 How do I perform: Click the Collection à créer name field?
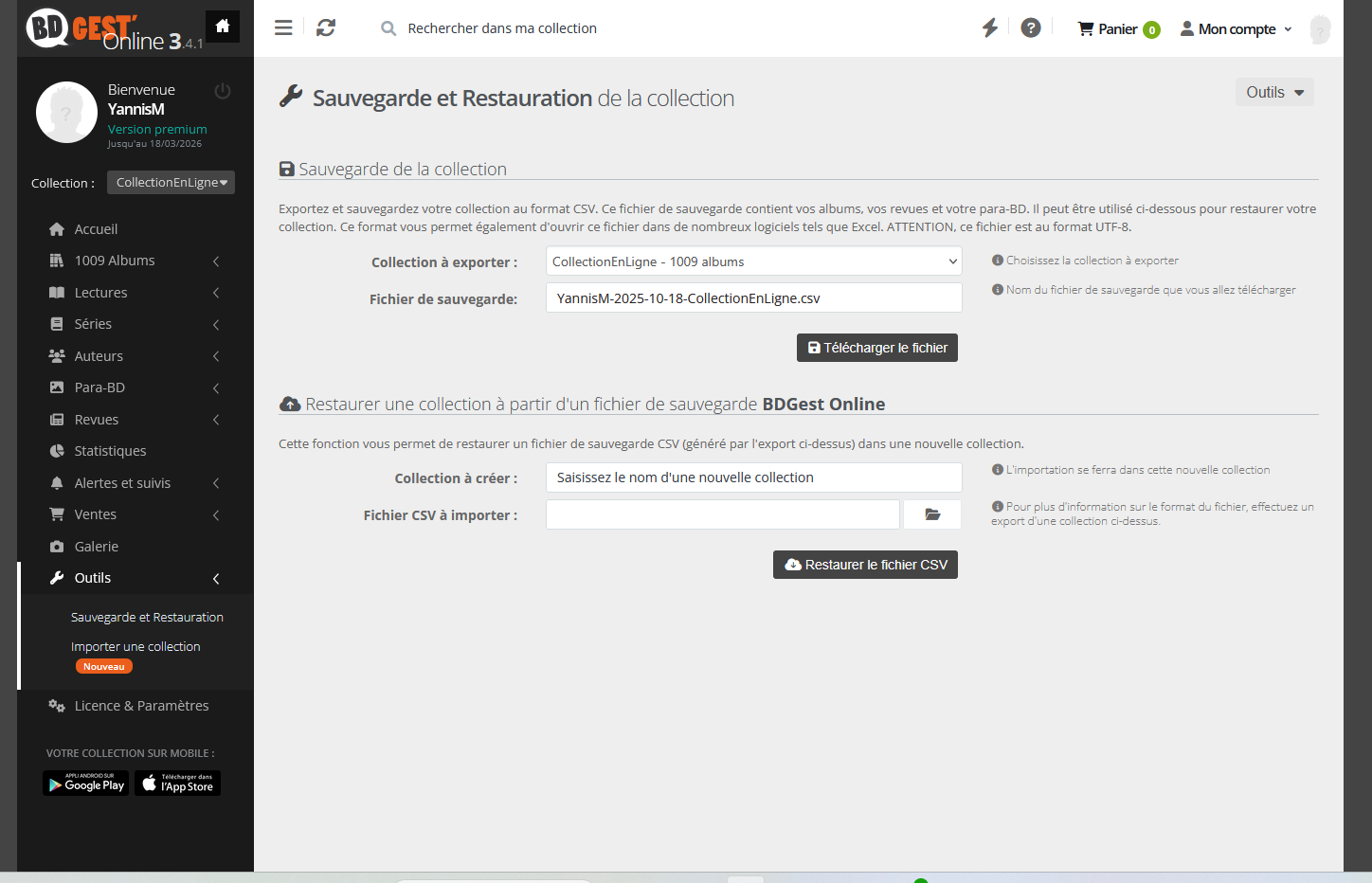[753, 478]
